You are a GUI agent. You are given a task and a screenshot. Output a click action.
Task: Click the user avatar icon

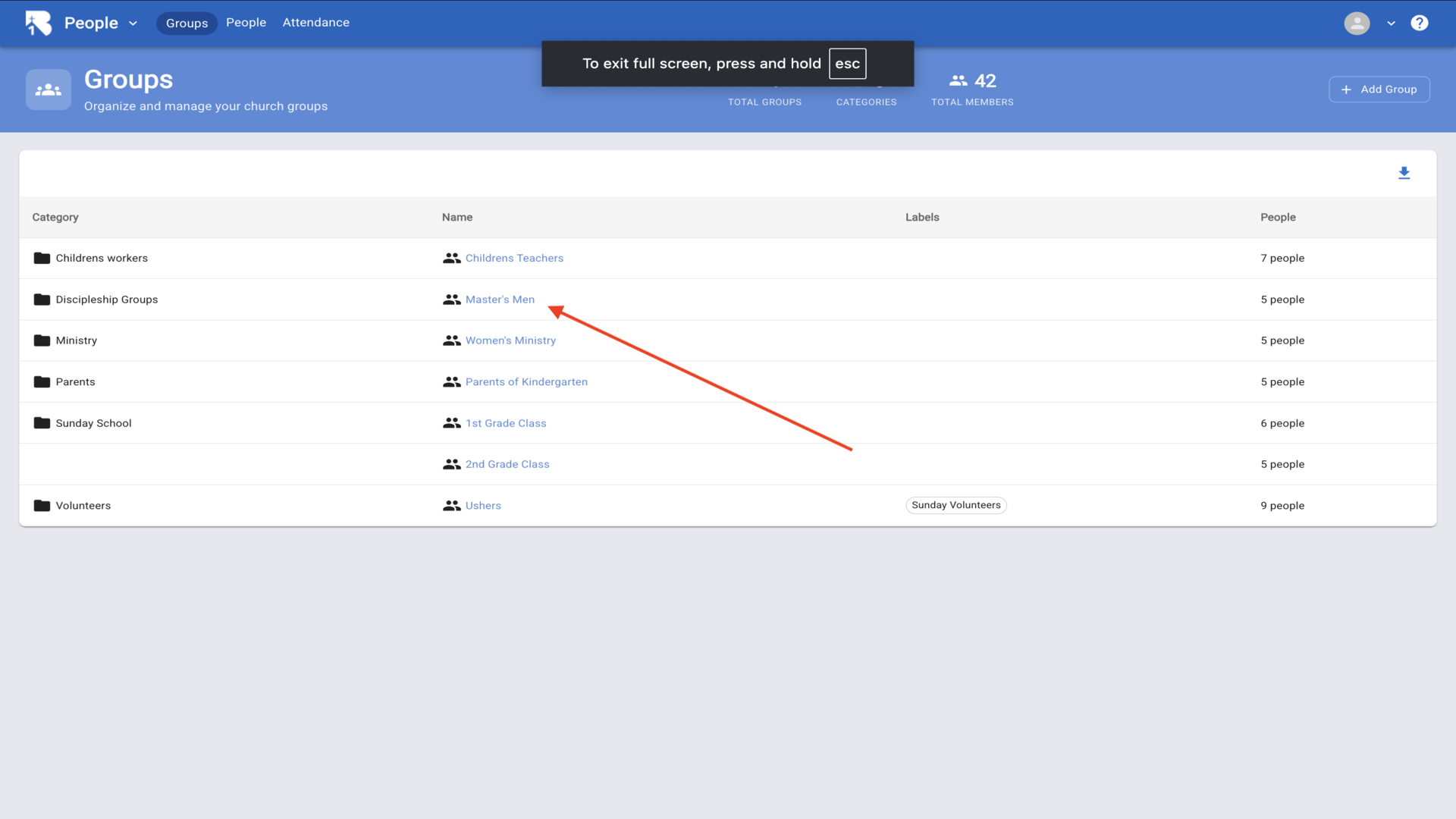pos(1357,23)
